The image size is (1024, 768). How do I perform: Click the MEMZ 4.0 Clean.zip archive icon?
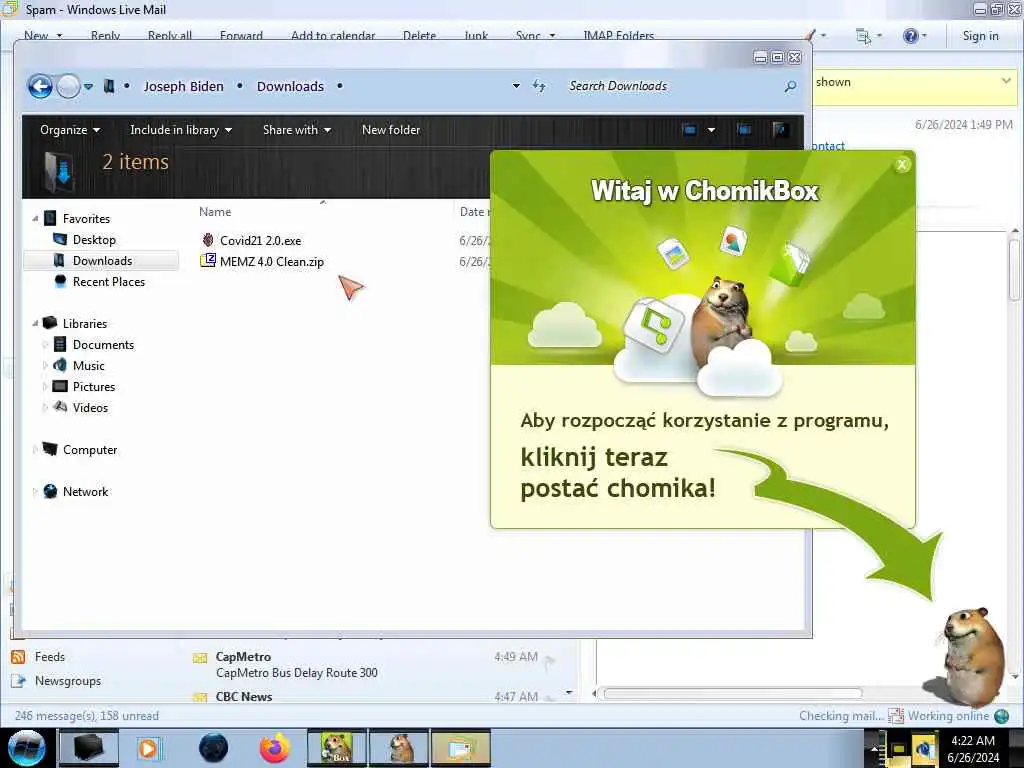pyautogui.click(x=208, y=261)
